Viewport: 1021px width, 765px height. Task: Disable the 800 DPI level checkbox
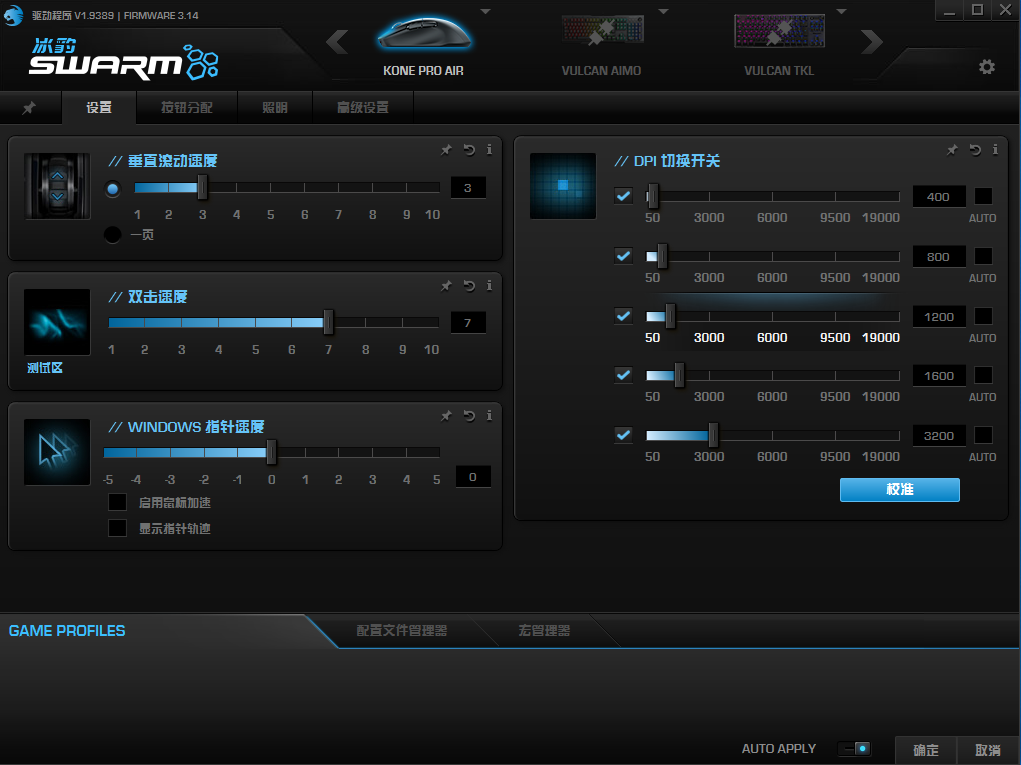pos(624,256)
